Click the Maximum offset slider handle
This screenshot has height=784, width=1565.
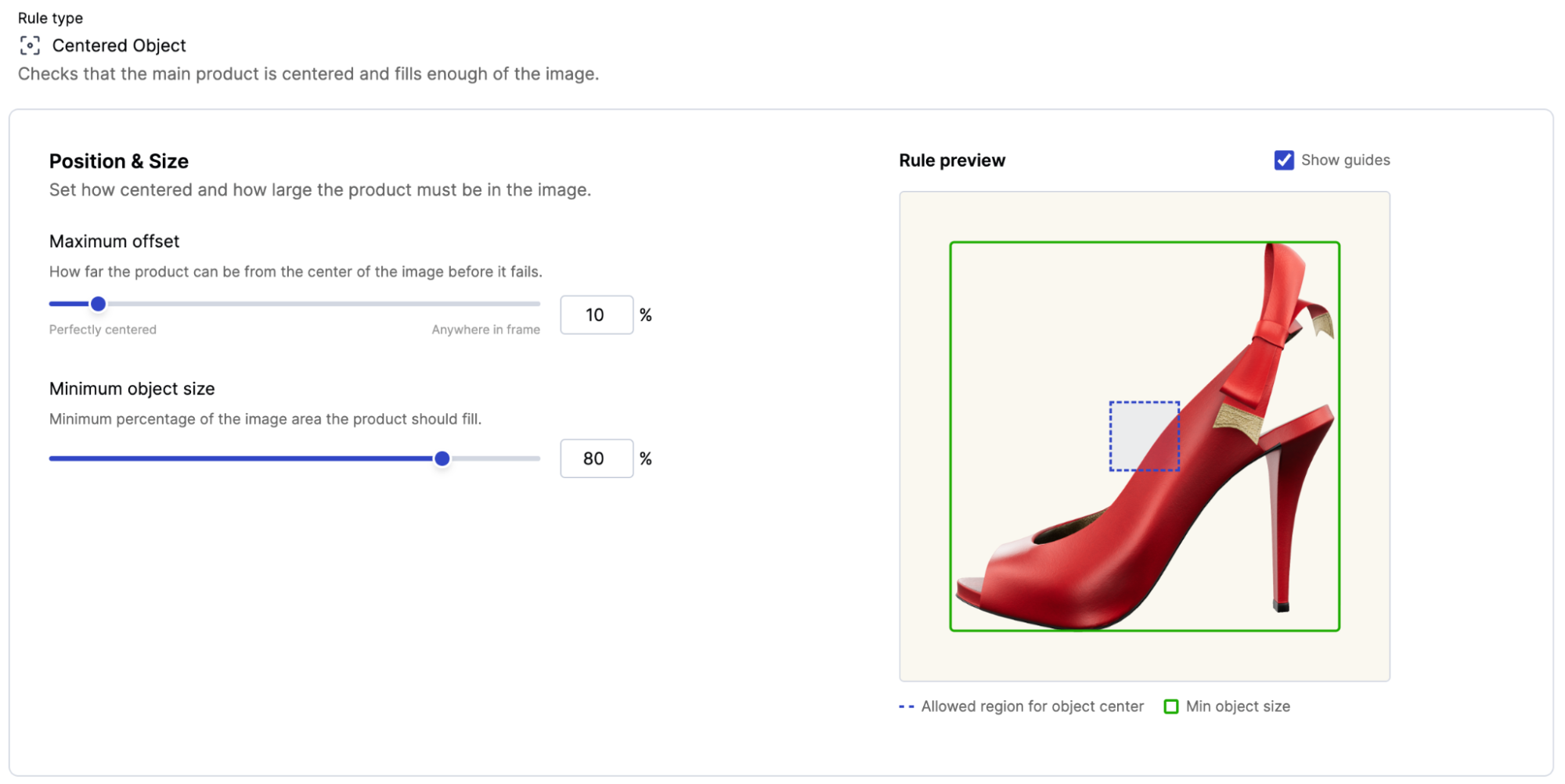tap(98, 304)
